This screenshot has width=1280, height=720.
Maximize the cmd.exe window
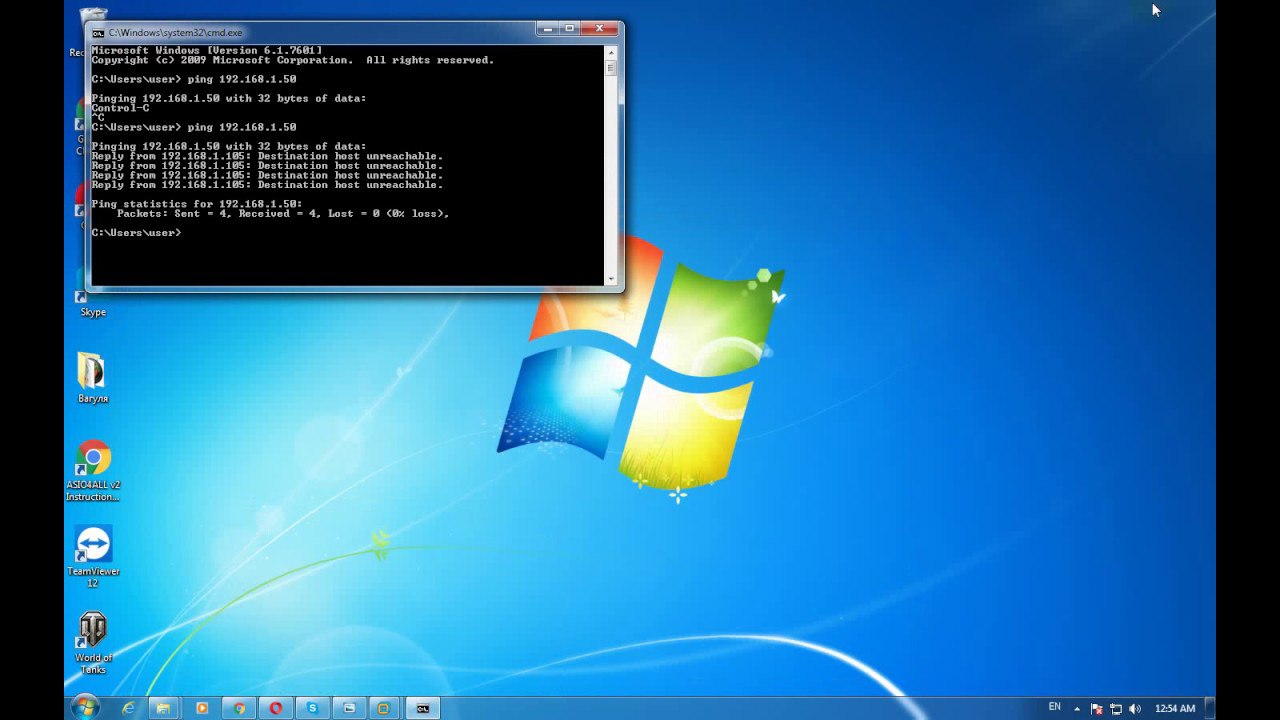[572, 29]
